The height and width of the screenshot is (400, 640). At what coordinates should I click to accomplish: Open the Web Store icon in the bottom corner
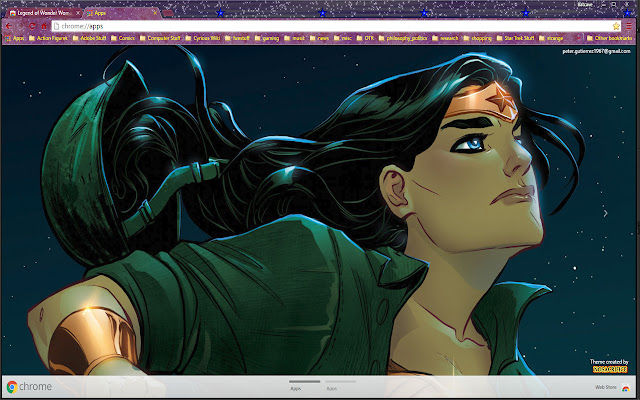point(625,388)
